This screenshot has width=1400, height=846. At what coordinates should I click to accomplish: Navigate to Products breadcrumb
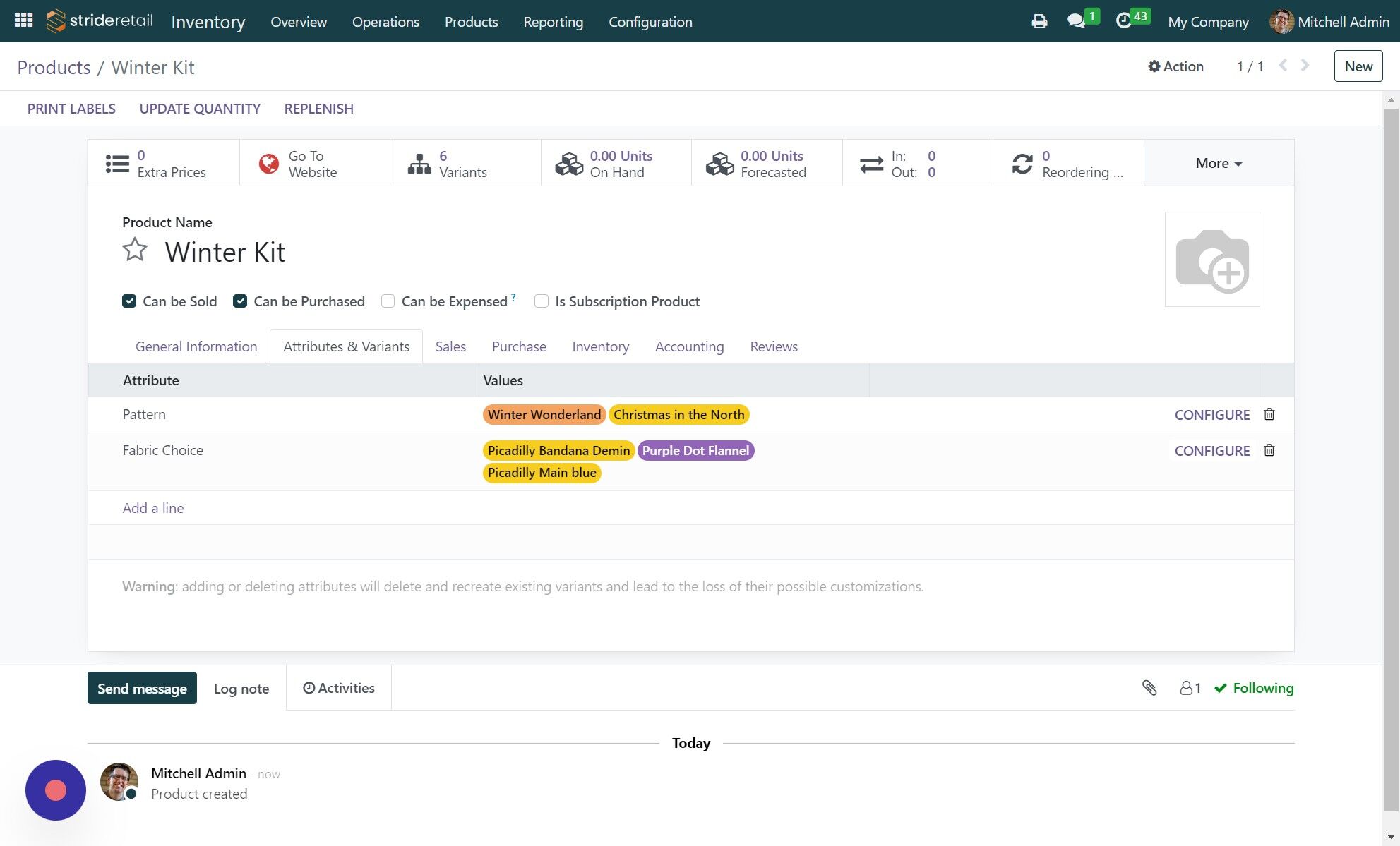pos(54,67)
